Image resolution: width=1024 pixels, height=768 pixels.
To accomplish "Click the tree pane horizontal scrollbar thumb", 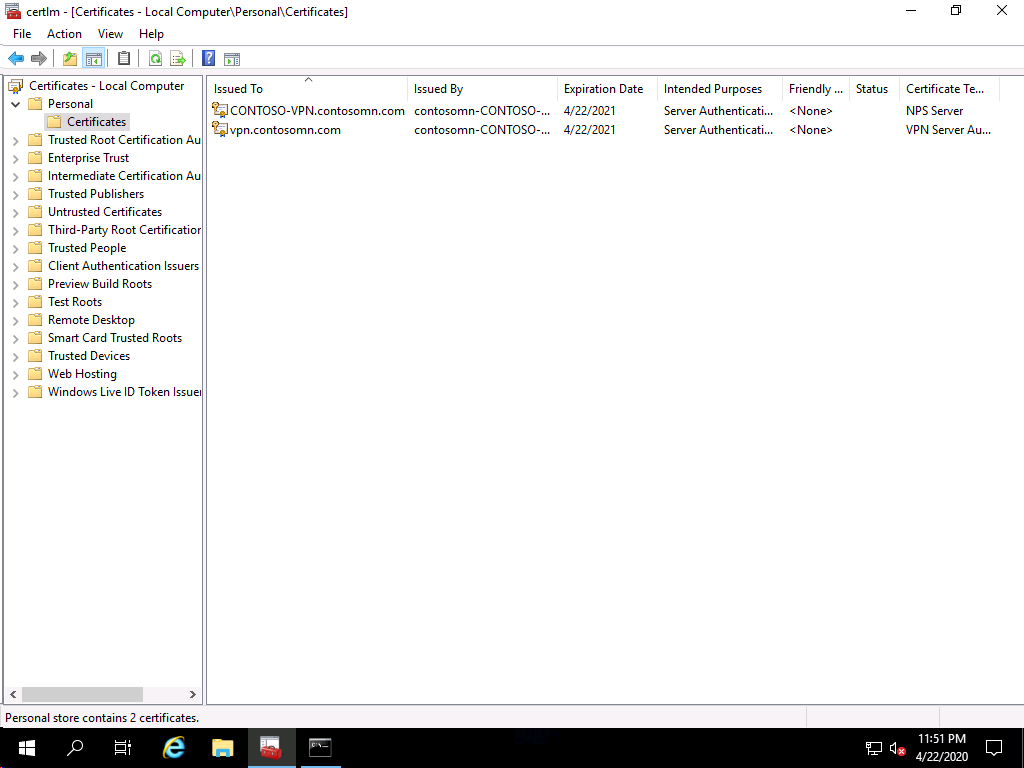I will pos(82,694).
